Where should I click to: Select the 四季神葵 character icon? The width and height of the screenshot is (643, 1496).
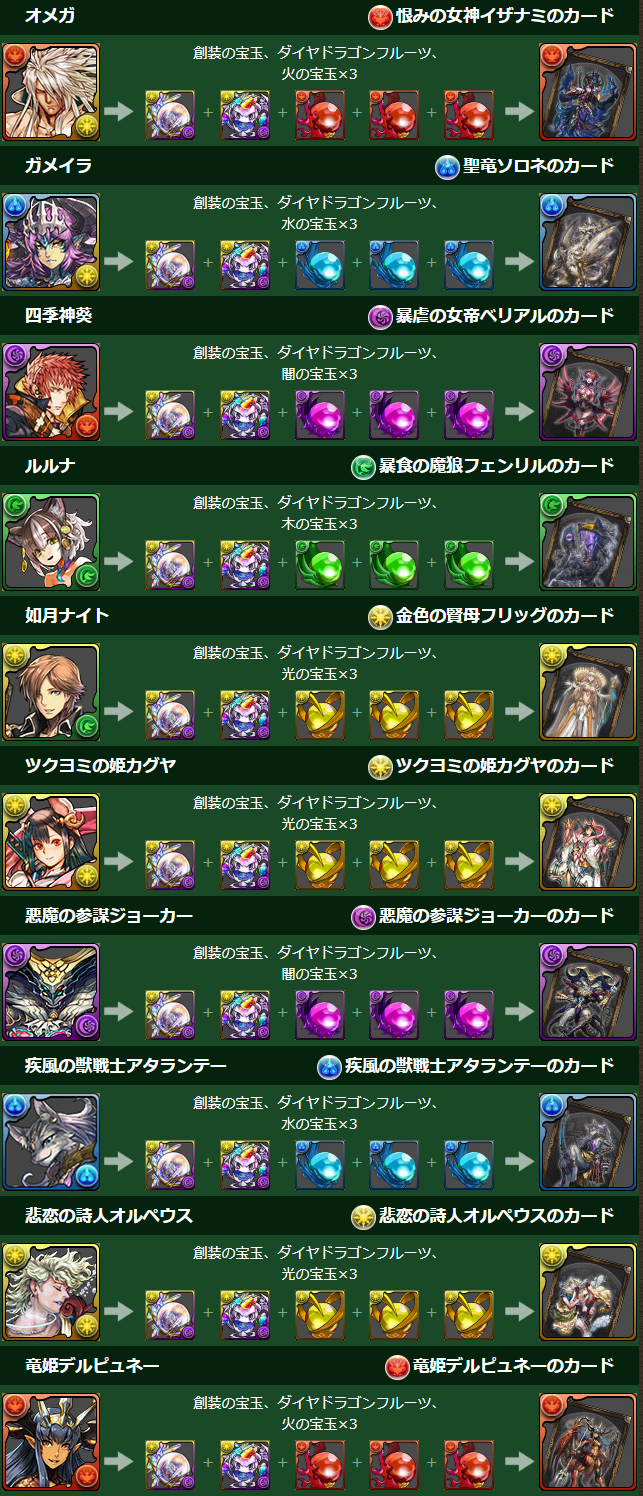click(51, 392)
